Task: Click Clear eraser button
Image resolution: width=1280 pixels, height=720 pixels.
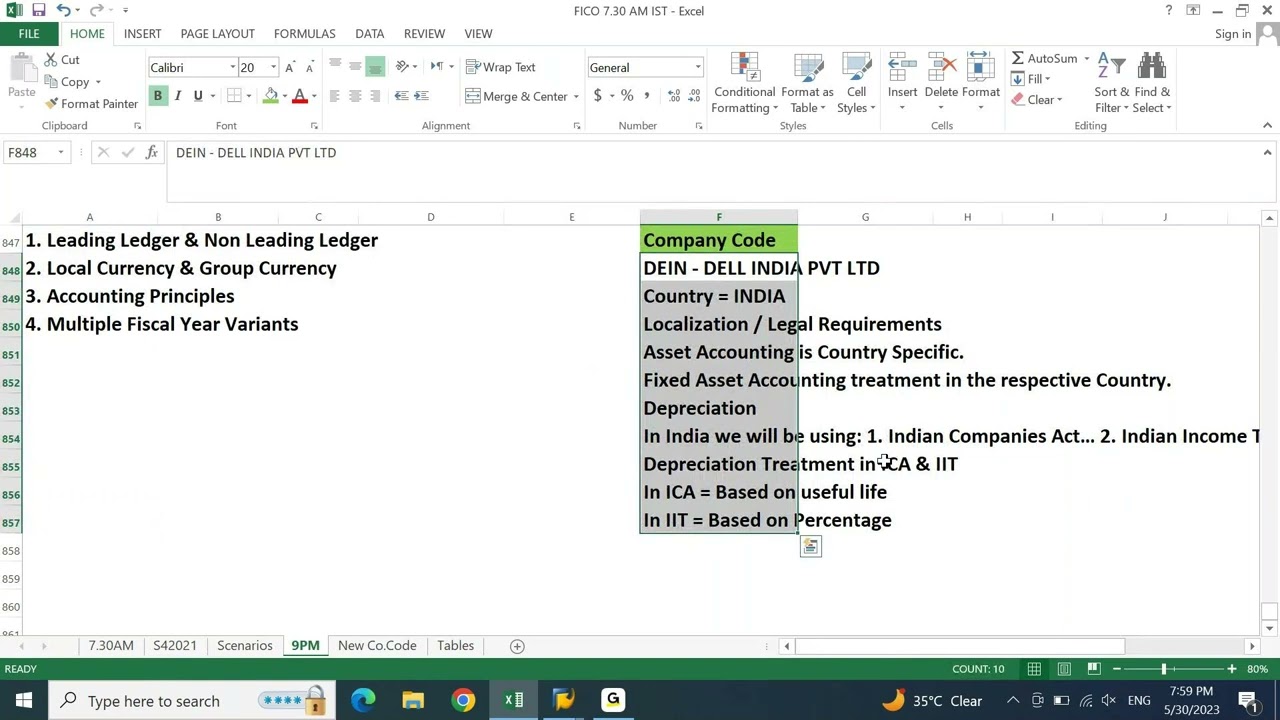Action: pos(1036,100)
